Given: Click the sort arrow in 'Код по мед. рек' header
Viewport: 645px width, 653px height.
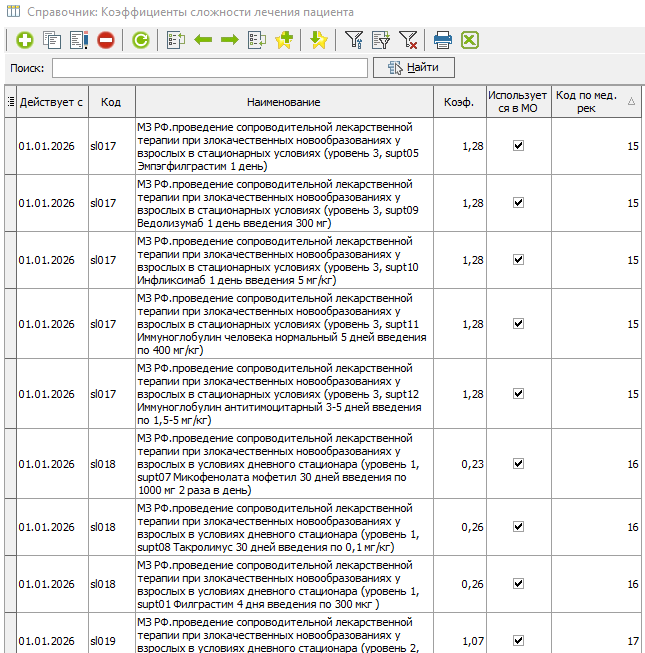Looking at the screenshot, I should coord(631,101).
